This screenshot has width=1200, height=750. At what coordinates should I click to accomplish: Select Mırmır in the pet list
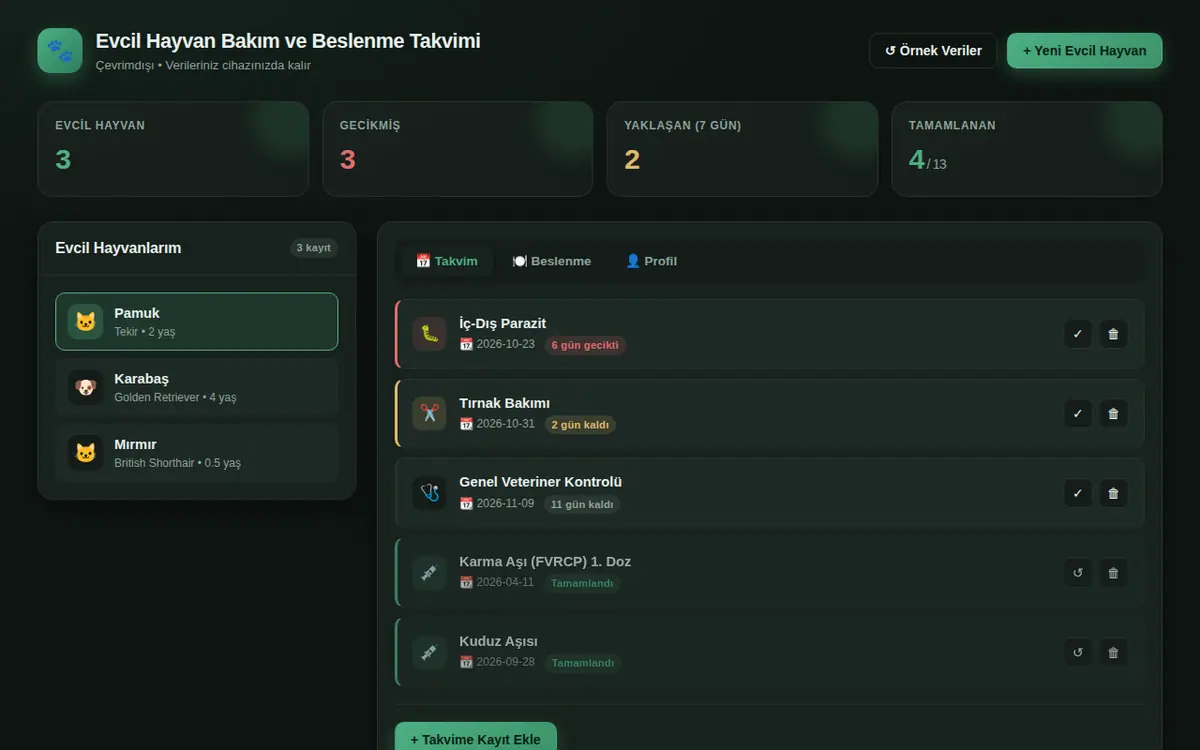coord(197,453)
